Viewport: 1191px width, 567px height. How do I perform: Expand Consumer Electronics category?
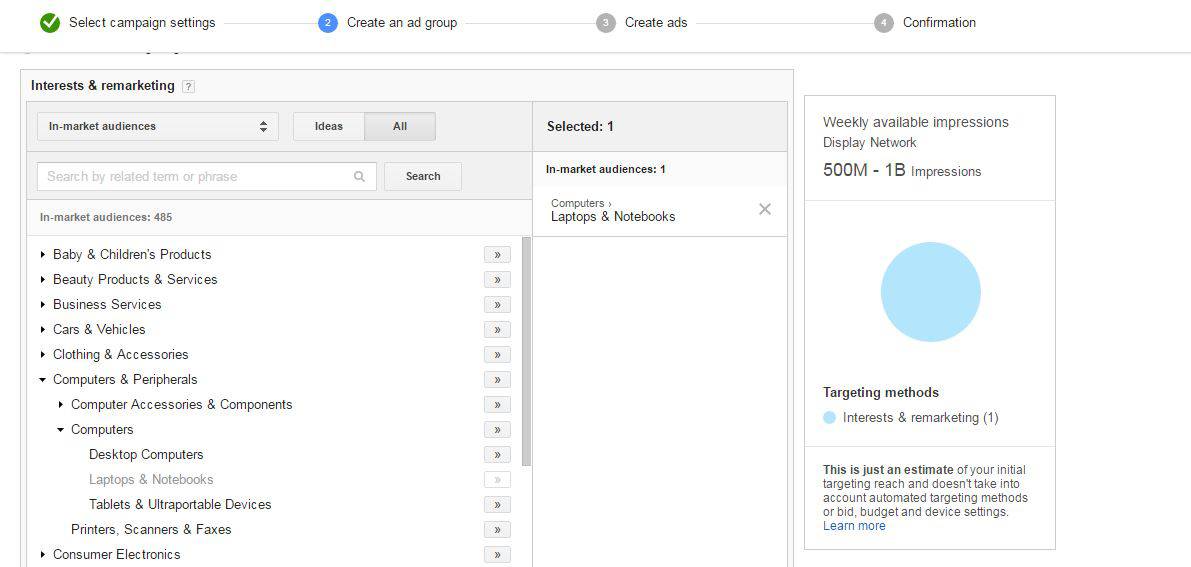(43, 555)
